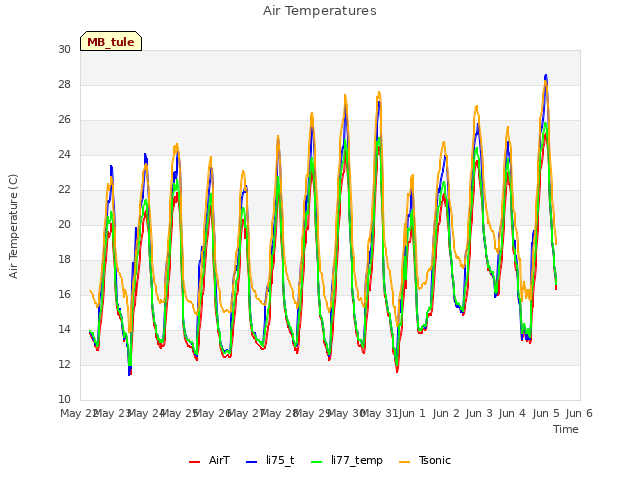Select the Tsonic legend label
This screenshot has width=640, height=480.
click(x=435, y=460)
